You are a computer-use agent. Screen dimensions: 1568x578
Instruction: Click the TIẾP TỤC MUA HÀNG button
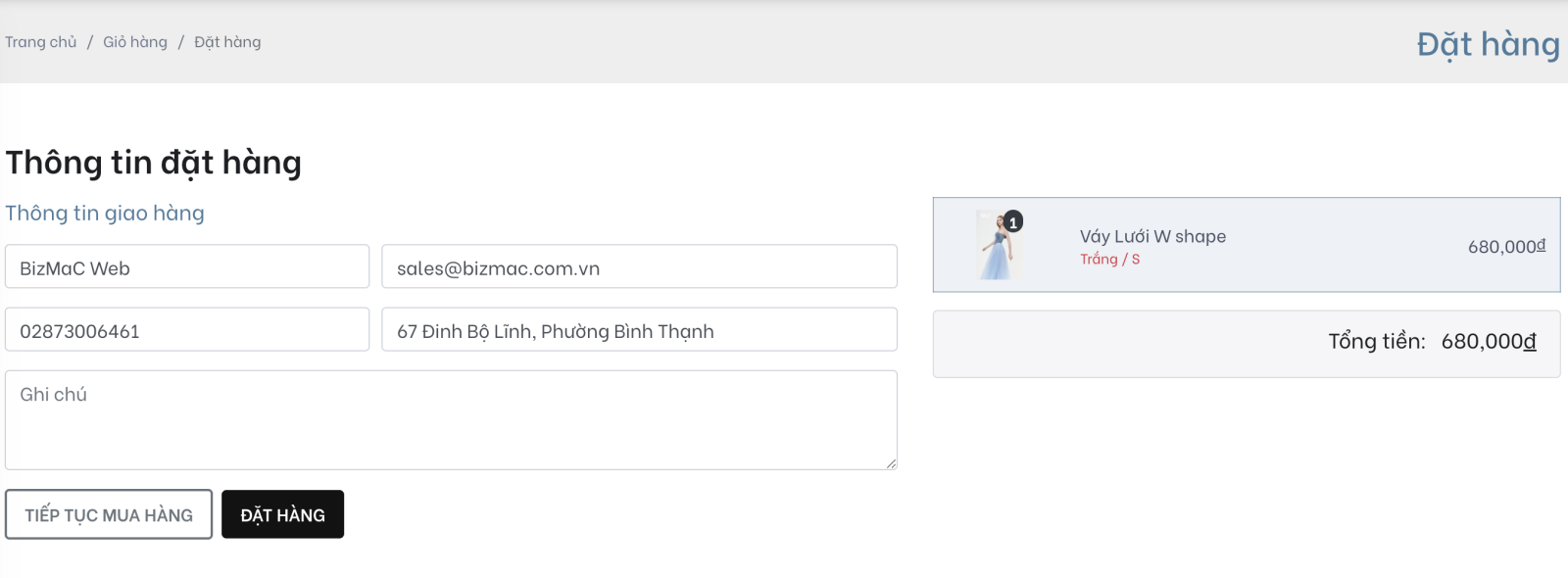point(109,514)
